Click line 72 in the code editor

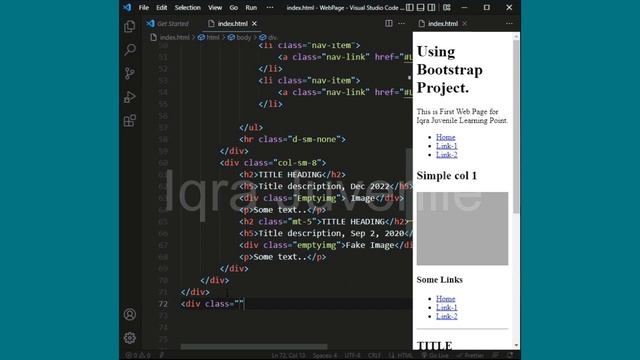point(296,304)
